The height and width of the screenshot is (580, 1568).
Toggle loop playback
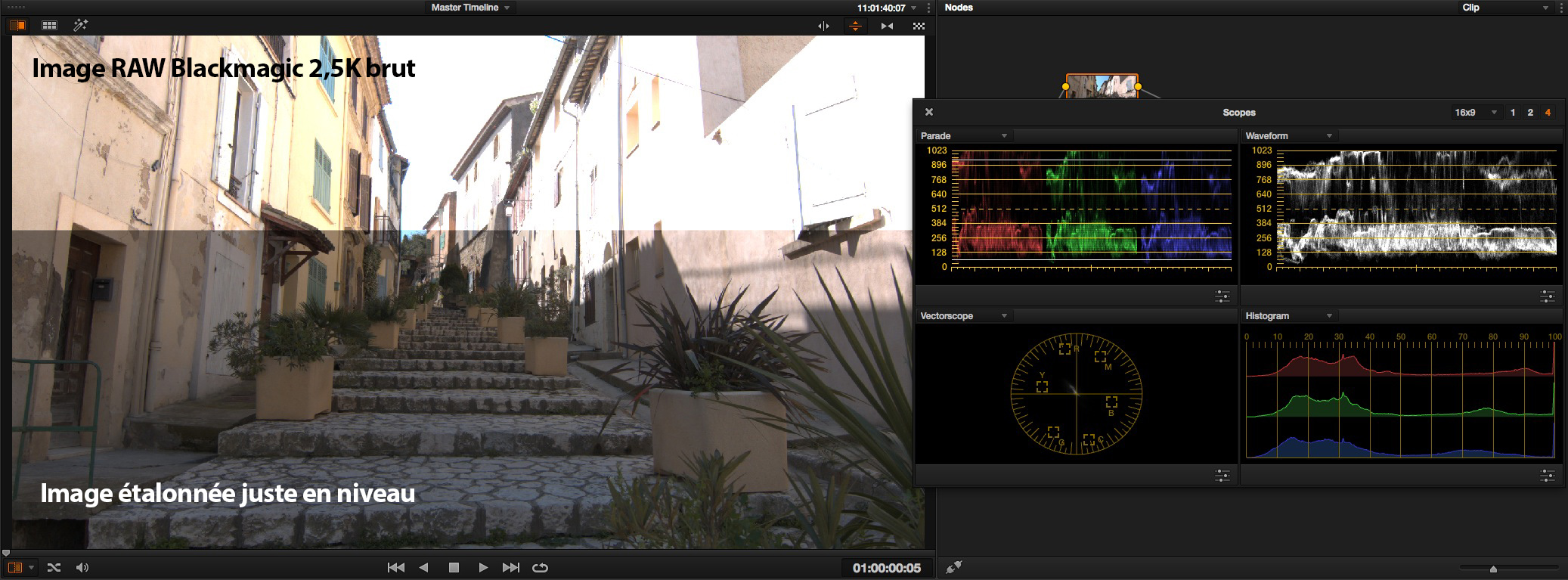tap(540, 567)
